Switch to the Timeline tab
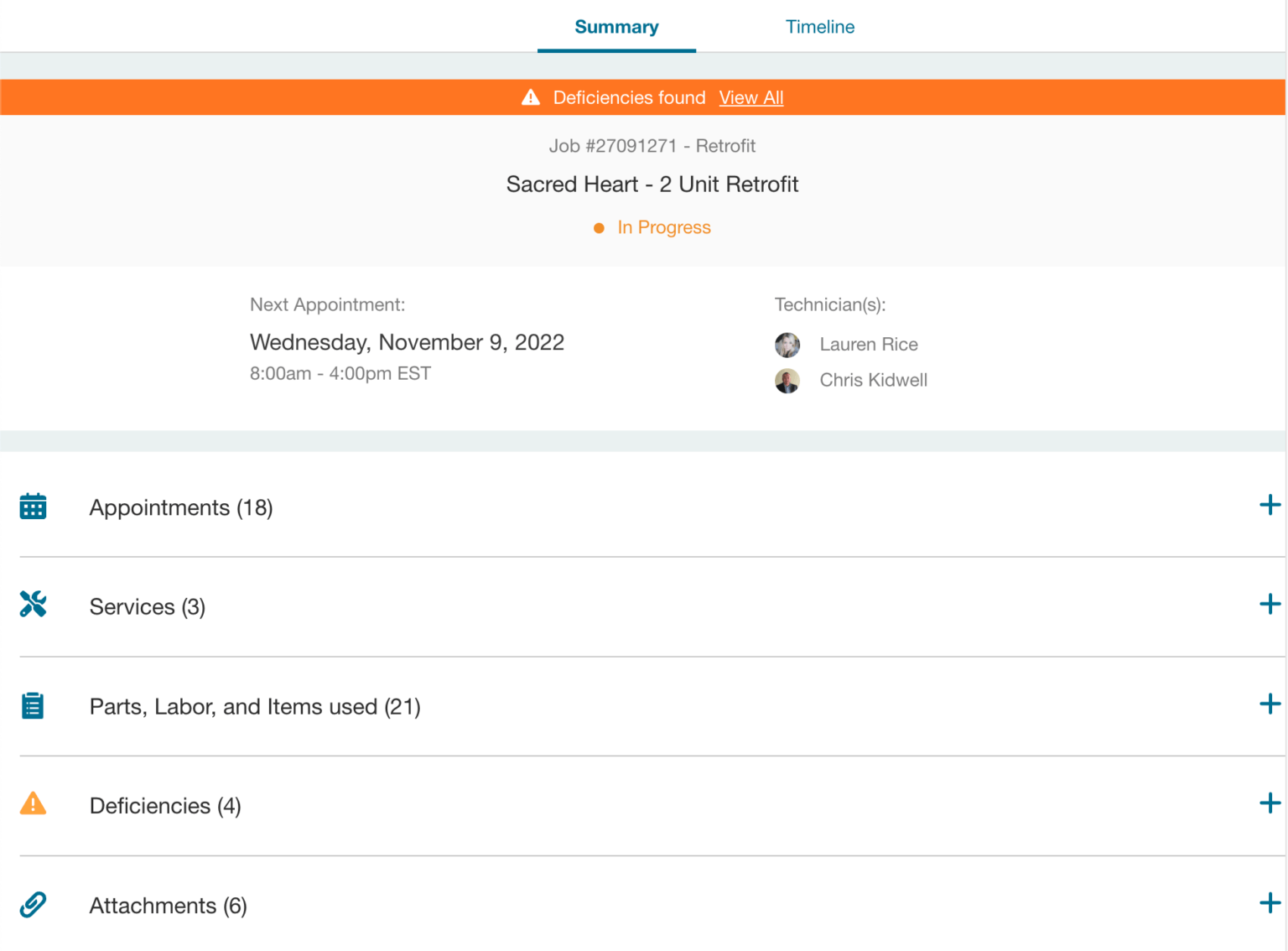The width and height of the screenshot is (1288, 951). coord(819,26)
